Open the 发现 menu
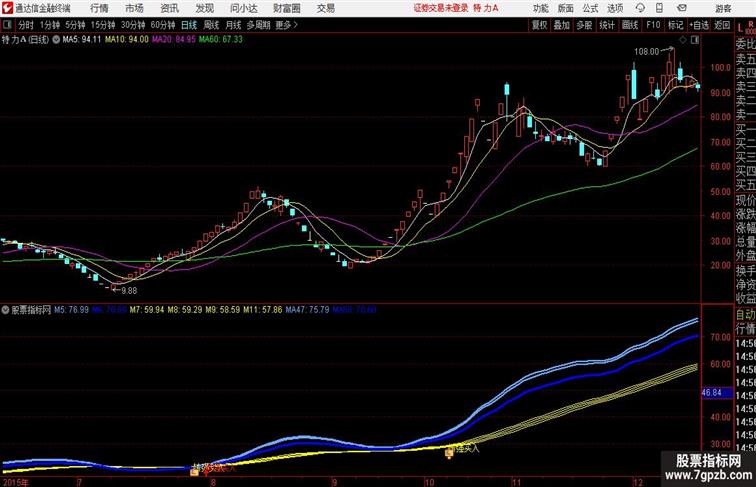The image size is (756, 487). 204,8
